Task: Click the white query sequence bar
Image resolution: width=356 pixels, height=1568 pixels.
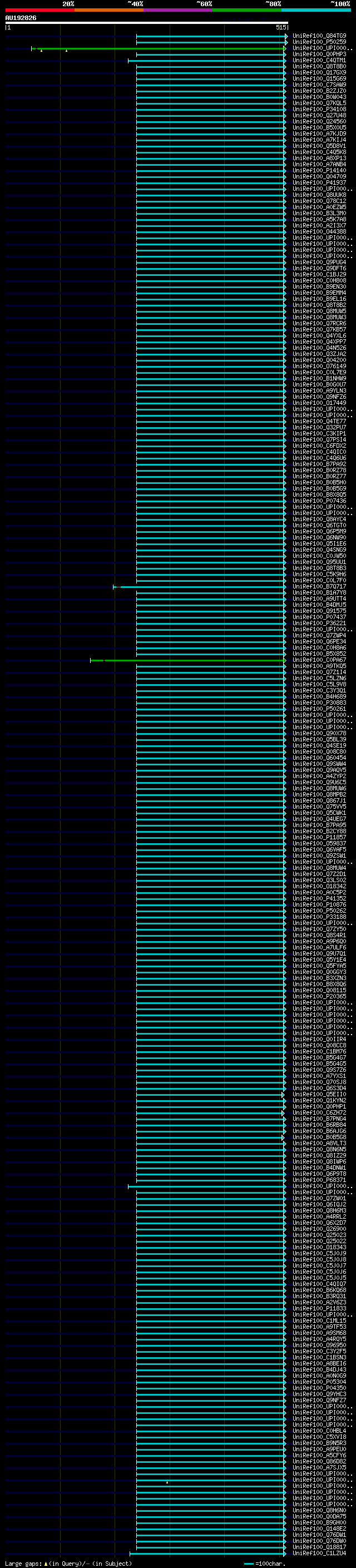Action: click(x=147, y=22)
